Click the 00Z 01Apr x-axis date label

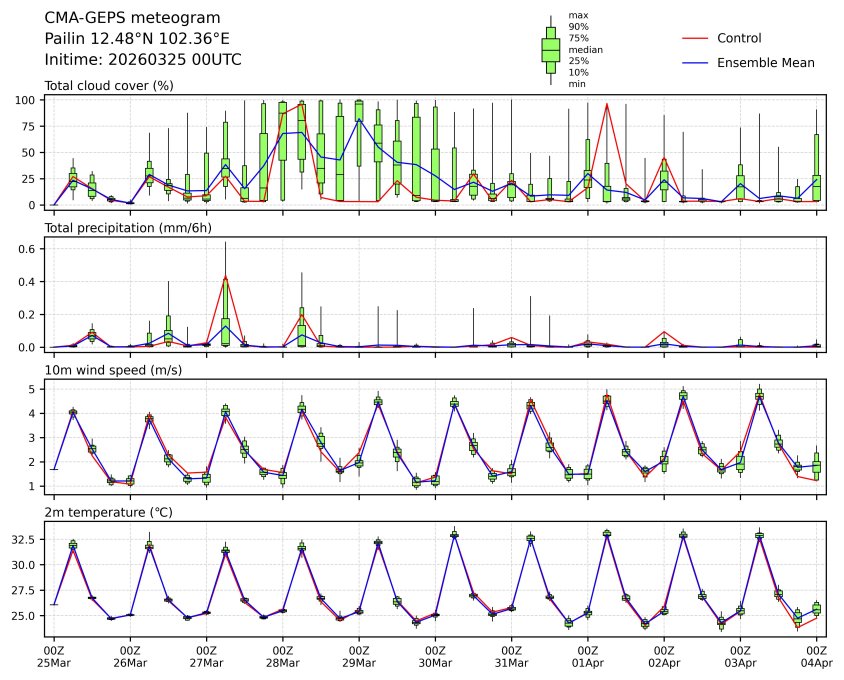click(x=587, y=656)
